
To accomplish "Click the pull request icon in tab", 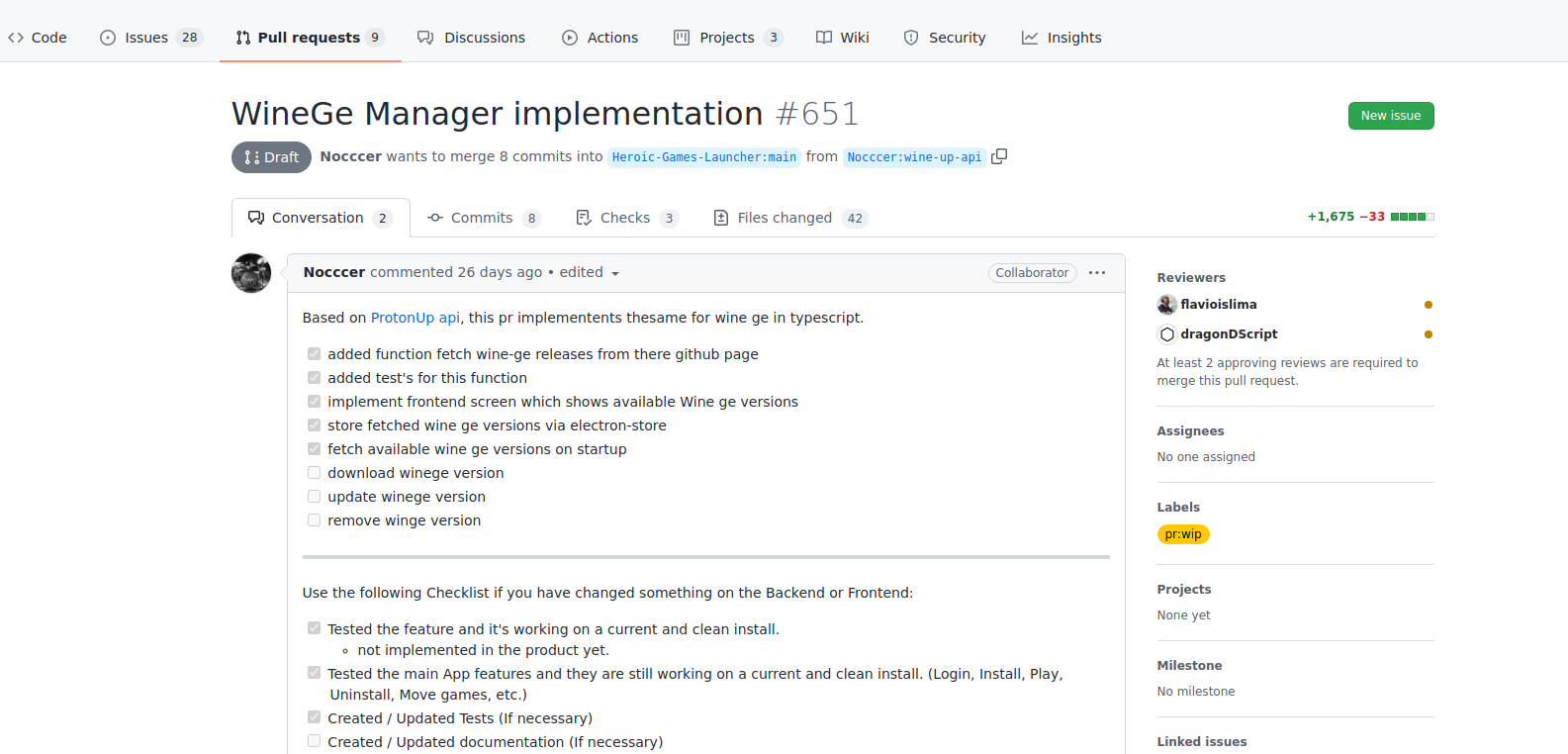I will pyautogui.click(x=243, y=38).
